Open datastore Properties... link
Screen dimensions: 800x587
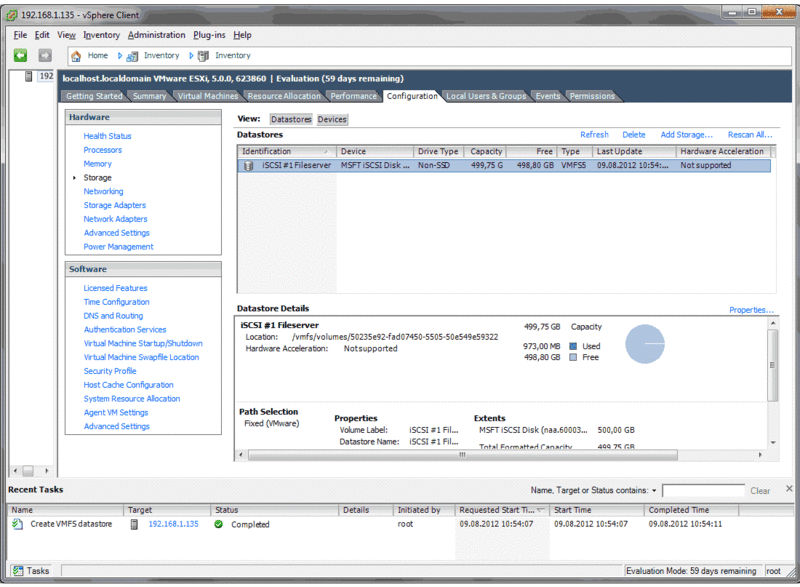click(x=751, y=310)
